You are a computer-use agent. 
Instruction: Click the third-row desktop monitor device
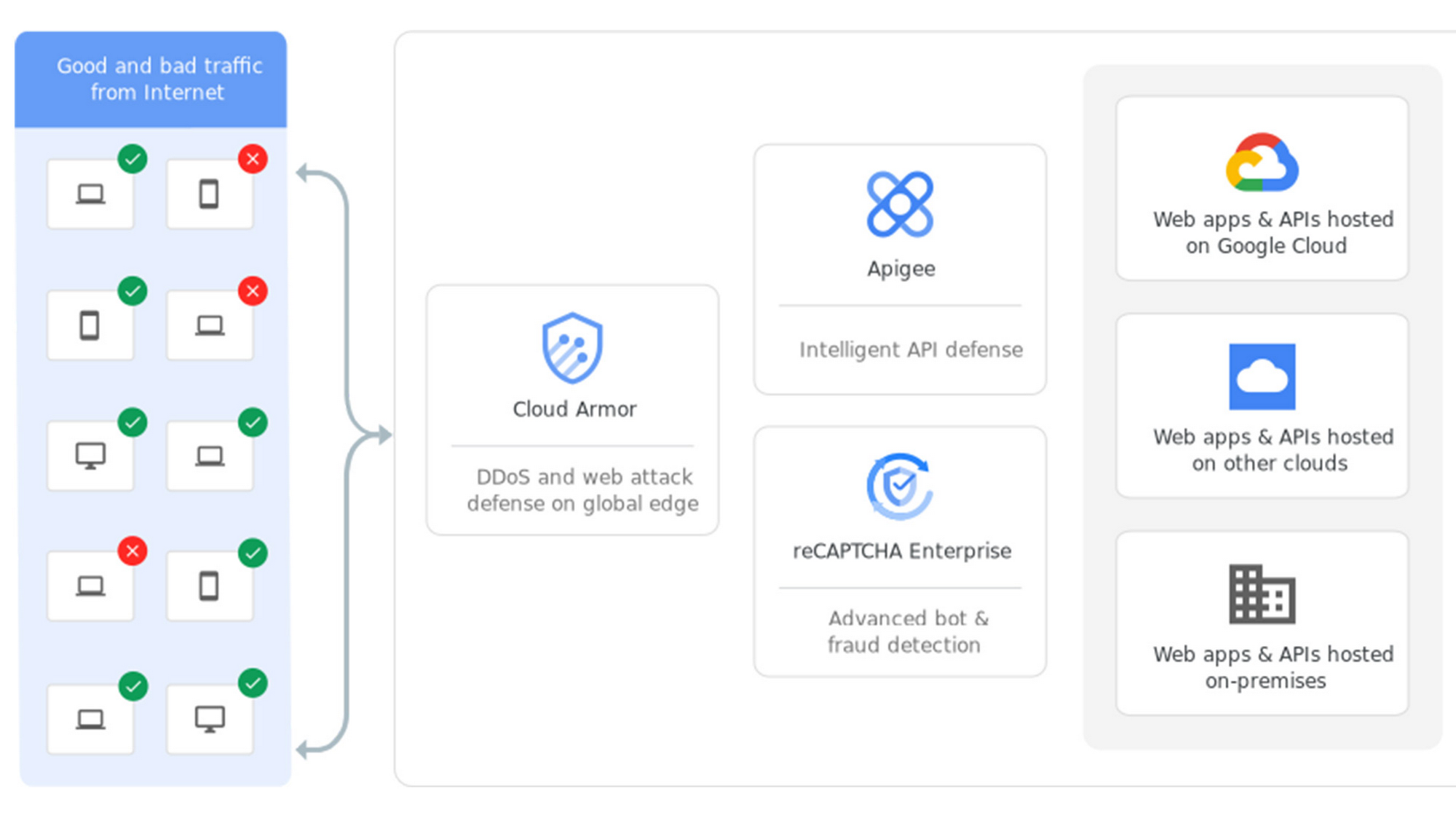click(90, 455)
